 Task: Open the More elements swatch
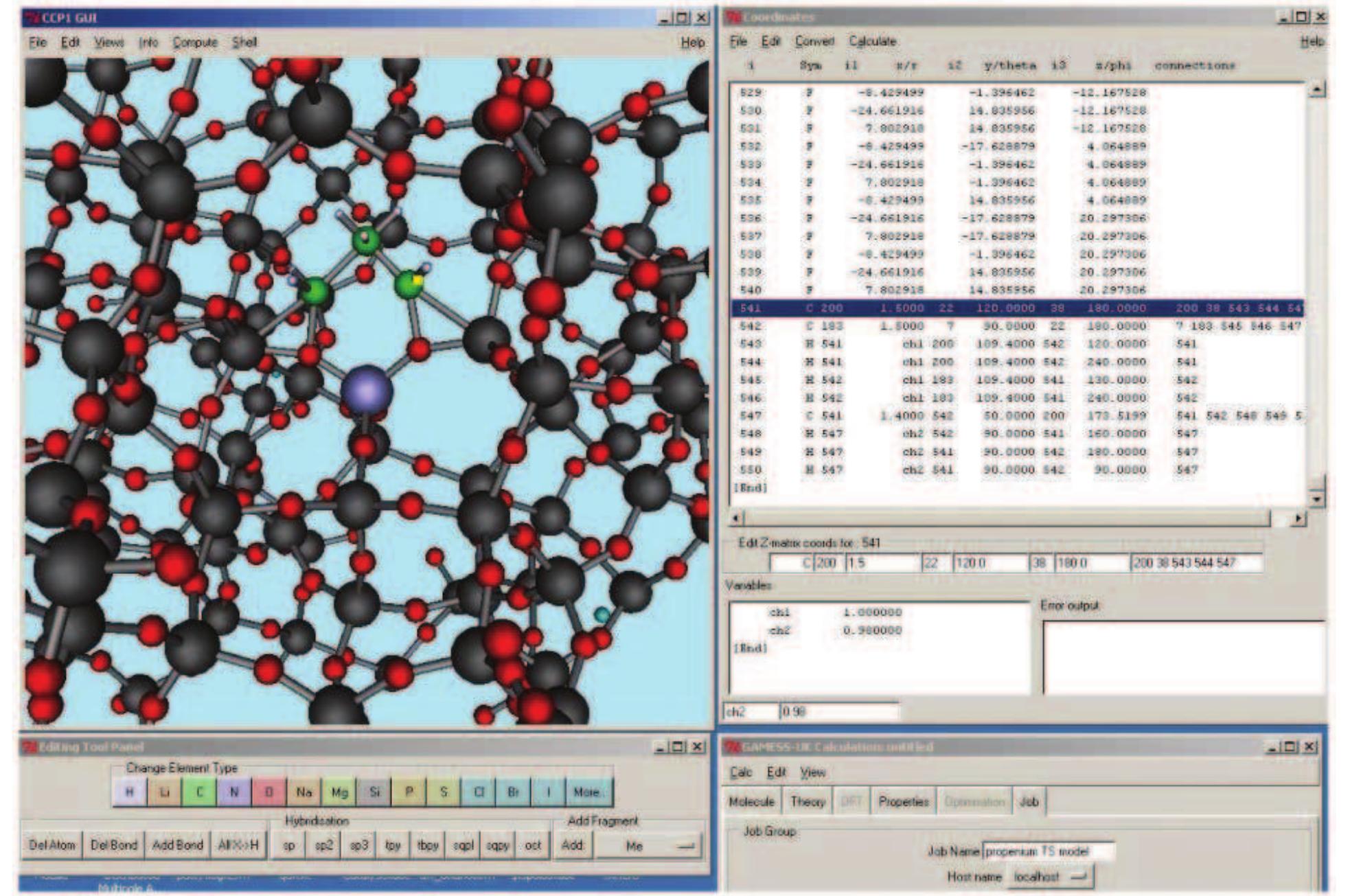click(x=588, y=792)
